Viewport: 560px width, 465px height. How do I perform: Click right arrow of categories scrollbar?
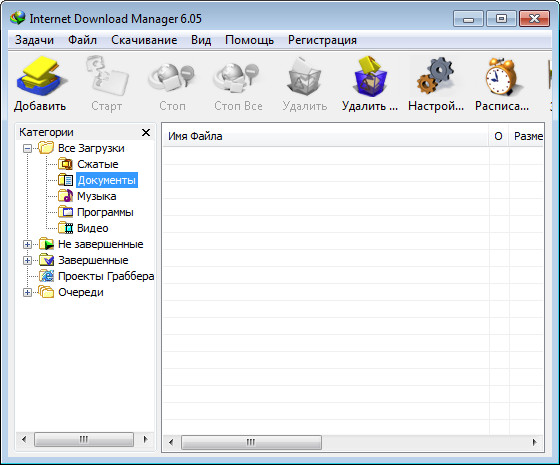(x=145, y=439)
